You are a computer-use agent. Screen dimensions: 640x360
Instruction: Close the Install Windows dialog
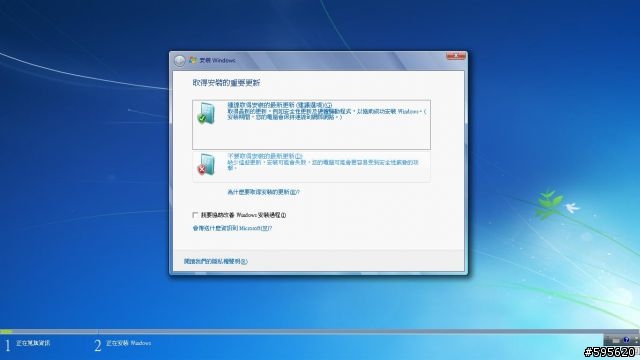coord(456,56)
